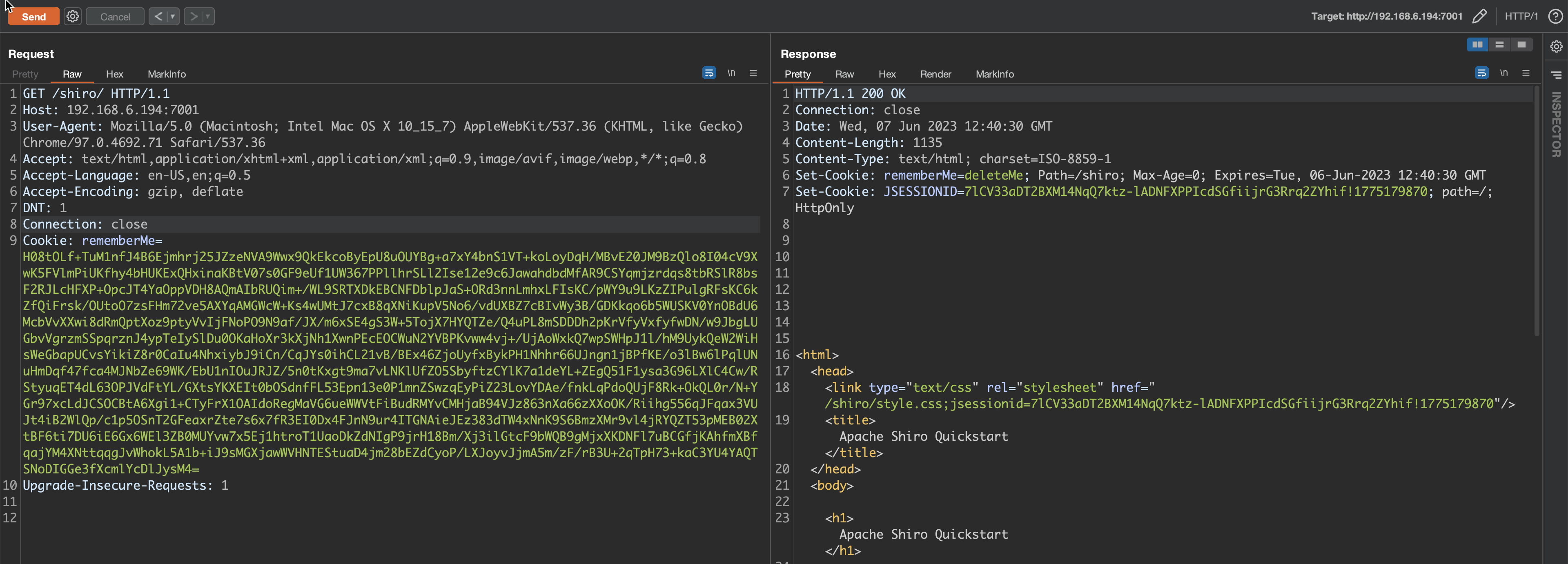Open the Inspector filter lines icon in sidebar
This screenshot has width=1568, height=564.
[1556, 75]
